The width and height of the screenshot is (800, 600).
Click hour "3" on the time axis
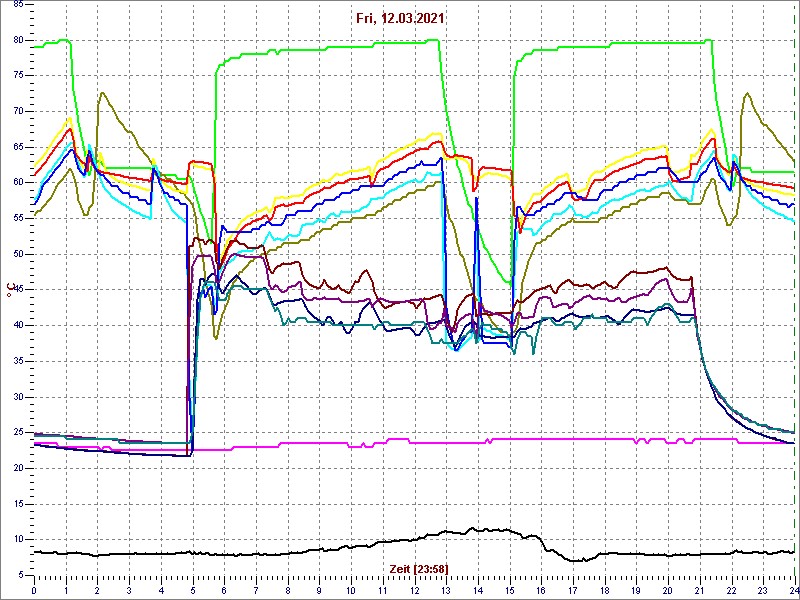129,590
